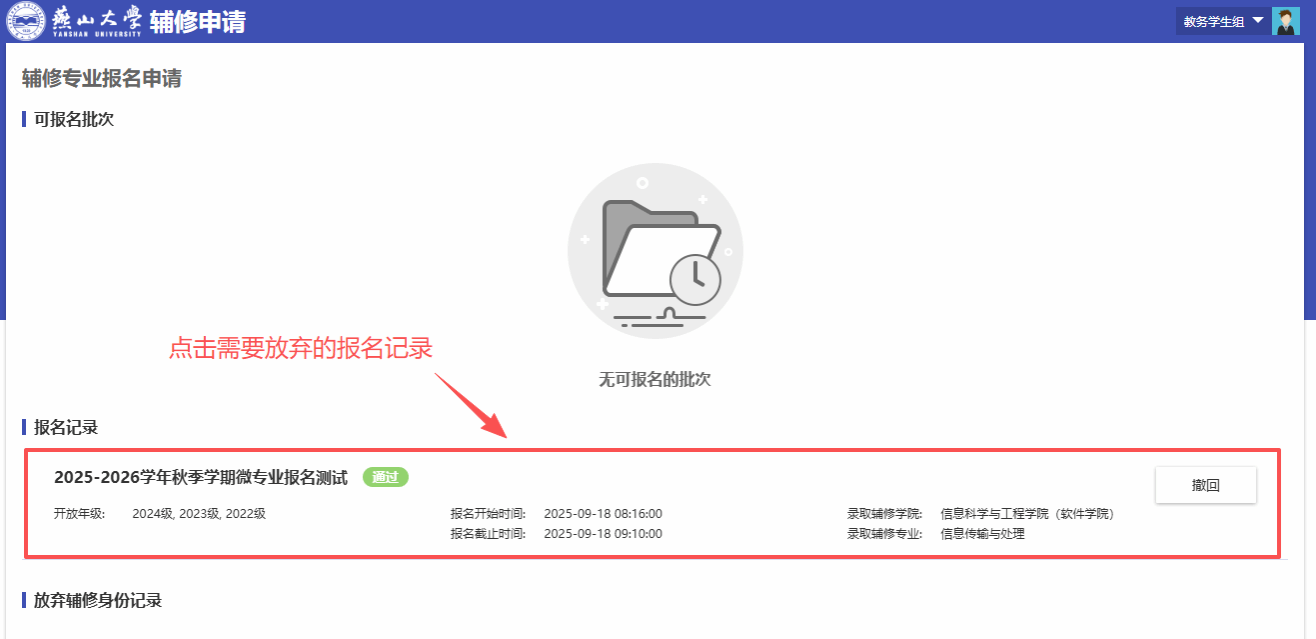Screen dimensions: 1316x639
Task: Click the green 通过 status badge
Action: (x=385, y=477)
